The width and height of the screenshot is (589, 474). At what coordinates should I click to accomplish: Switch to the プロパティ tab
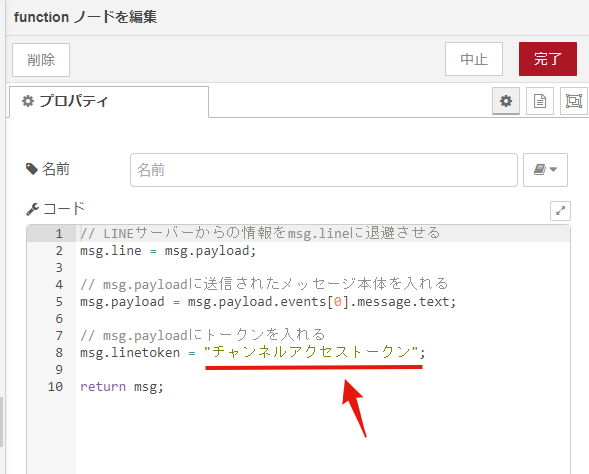(x=109, y=101)
